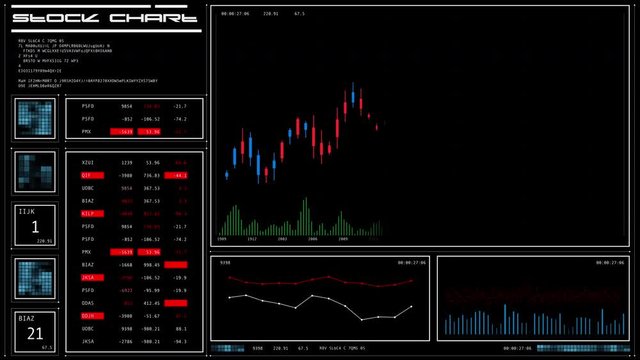Click the small heatmap strip at bottom left

click(x=228, y=348)
